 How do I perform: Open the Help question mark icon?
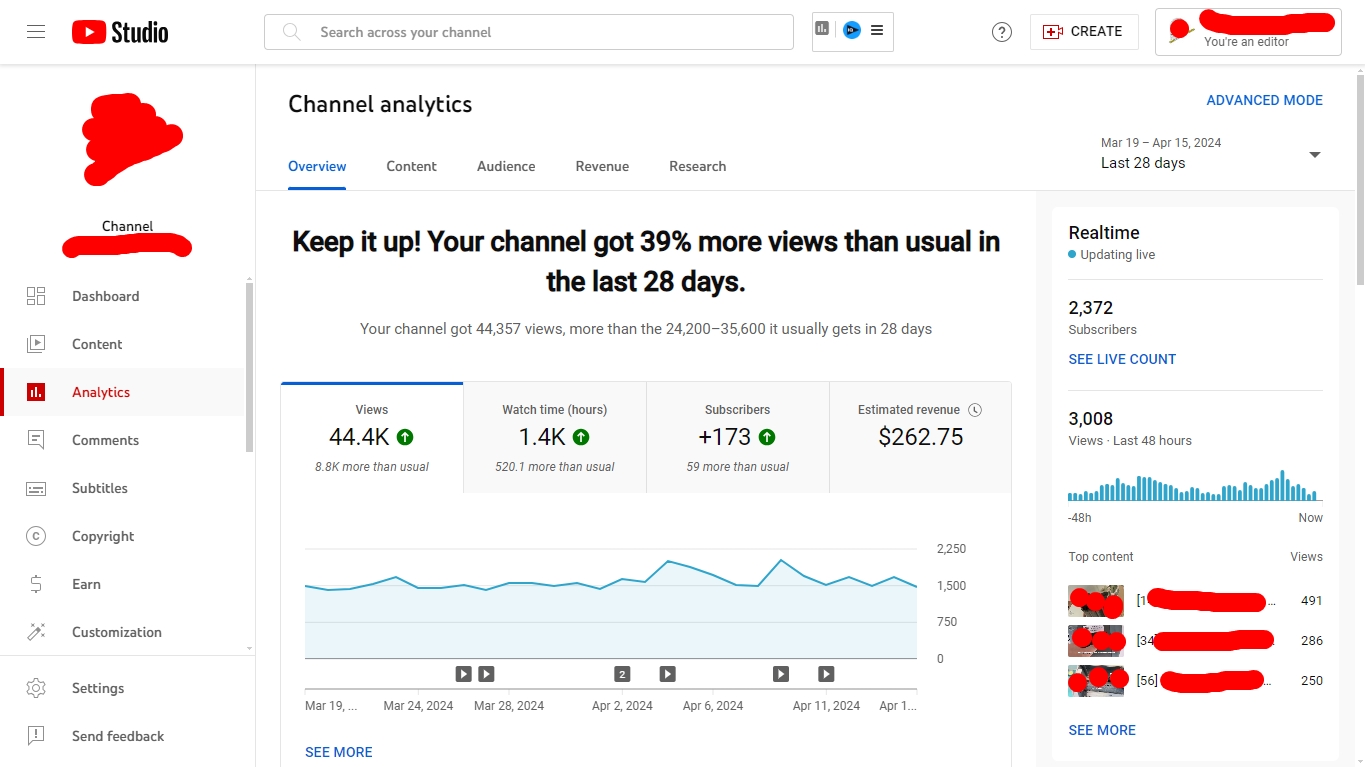click(1001, 32)
